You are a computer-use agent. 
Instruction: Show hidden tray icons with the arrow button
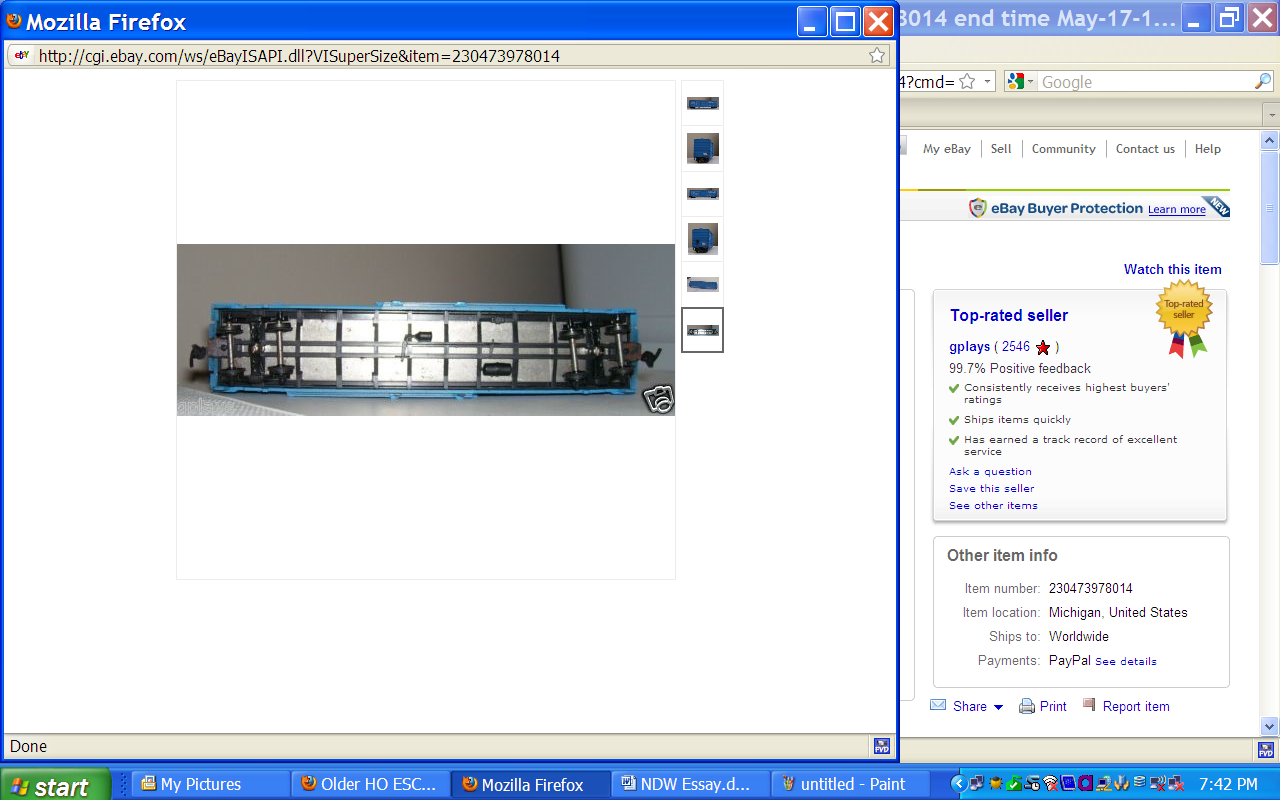click(x=958, y=784)
